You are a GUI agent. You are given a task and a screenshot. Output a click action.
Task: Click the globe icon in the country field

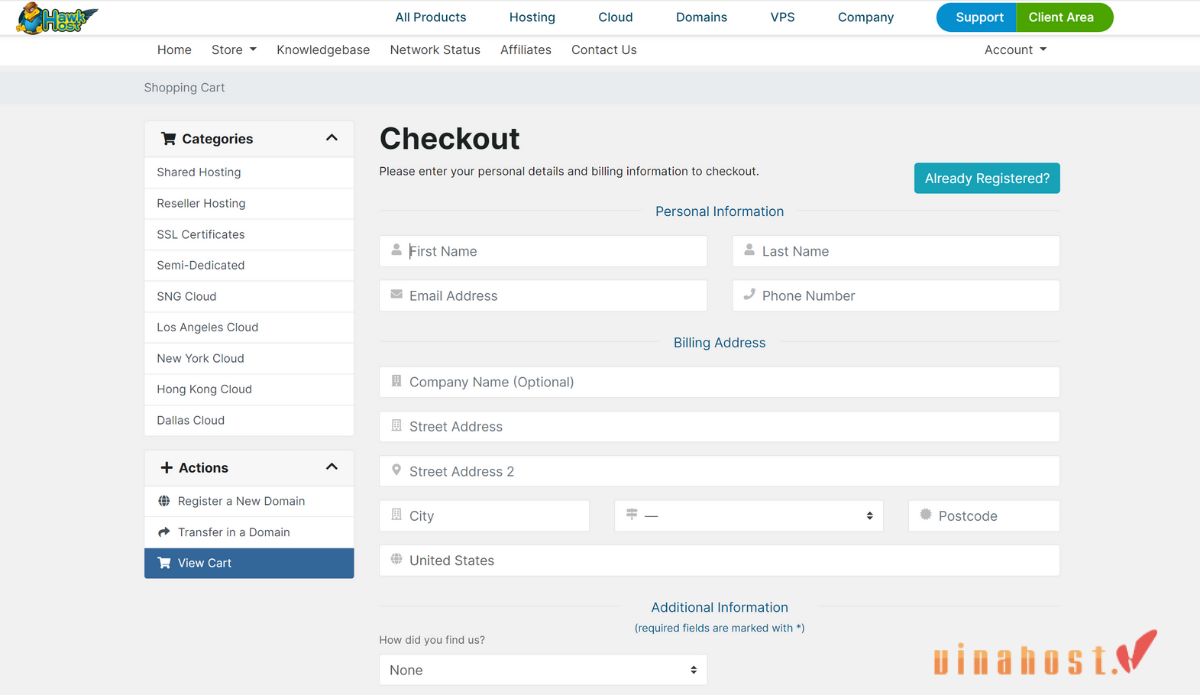pyautogui.click(x=397, y=559)
